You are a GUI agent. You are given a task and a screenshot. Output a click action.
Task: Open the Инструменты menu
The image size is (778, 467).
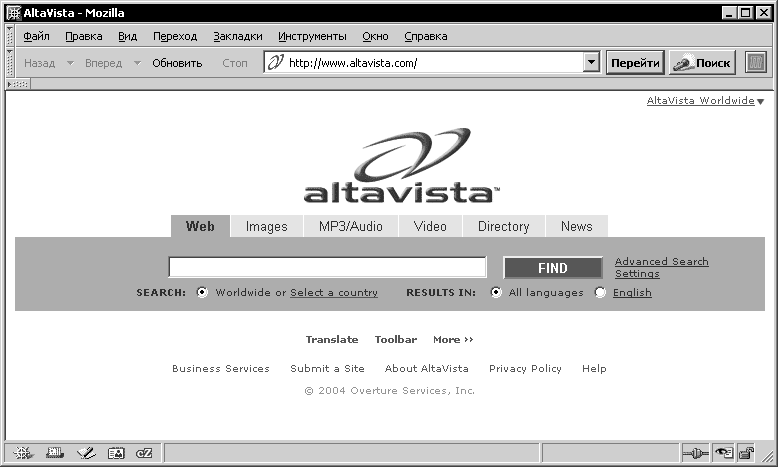(x=312, y=36)
